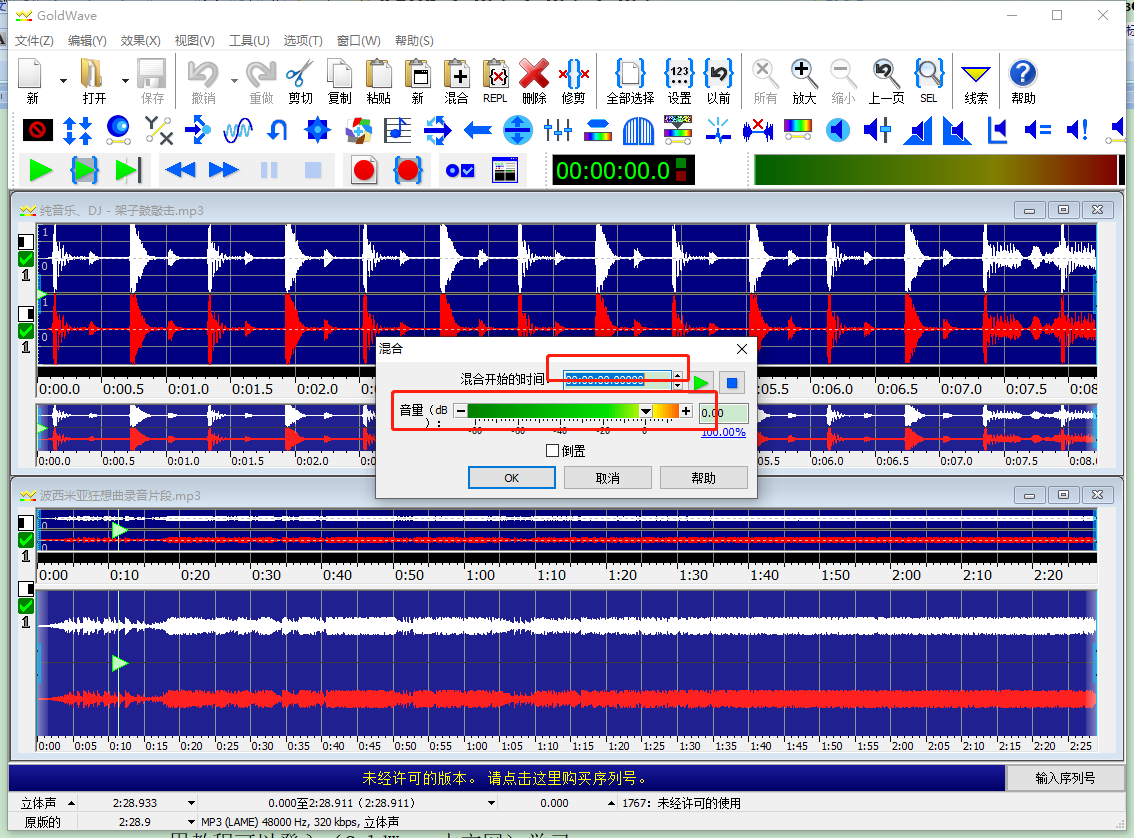
Task: Click the 设置 set selection icon
Action: pyautogui.click(x=679, y=74)
